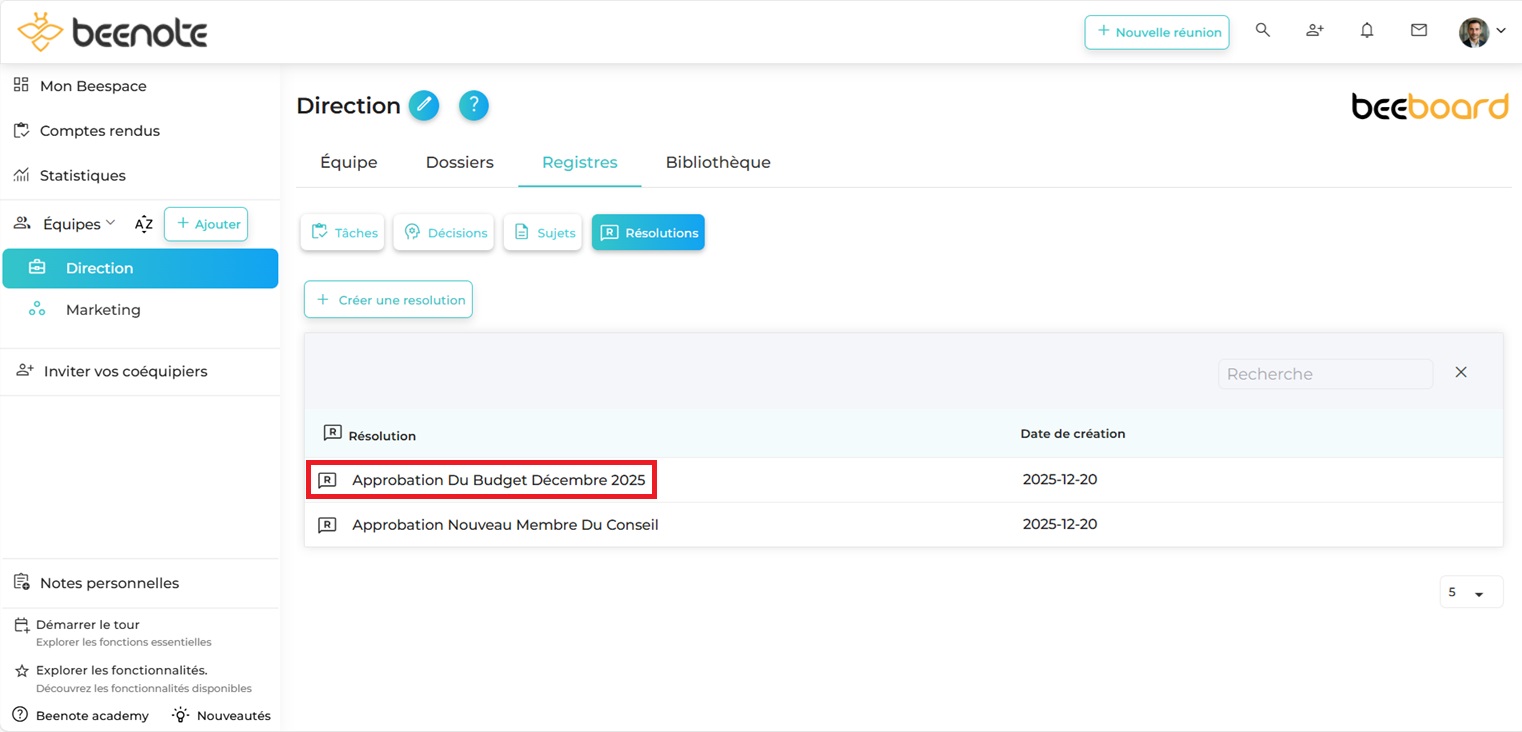Open notifications bell icon
The height and width of the screenshot is (732, 1522).
(1367, 31)
